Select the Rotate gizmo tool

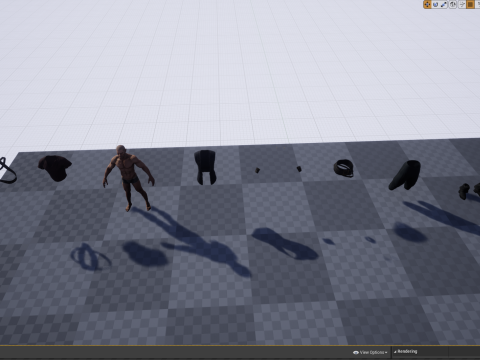(435, 4)
